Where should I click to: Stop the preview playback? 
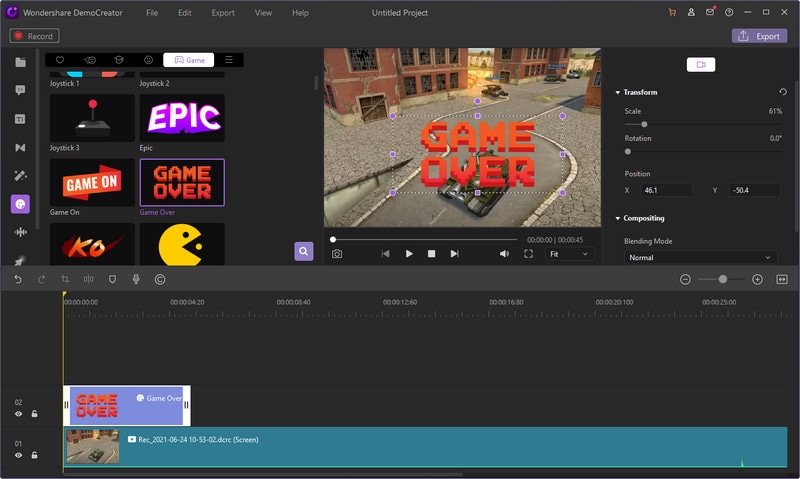[431, 254]
